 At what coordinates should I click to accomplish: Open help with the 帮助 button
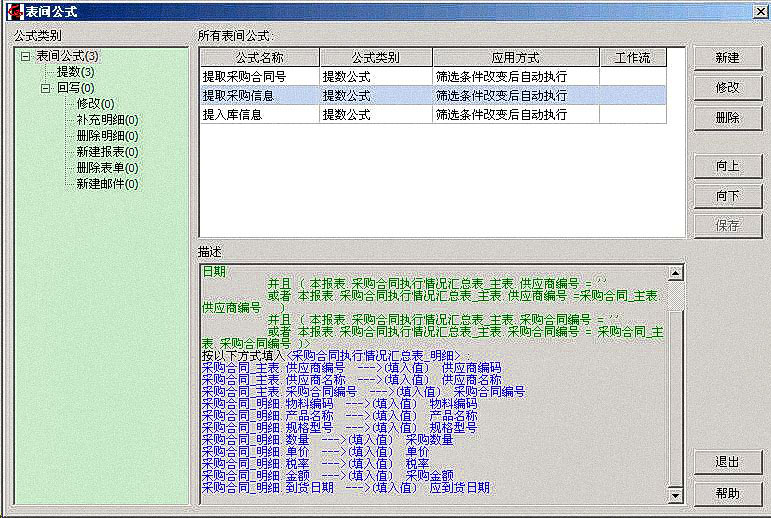click(727, 493)
